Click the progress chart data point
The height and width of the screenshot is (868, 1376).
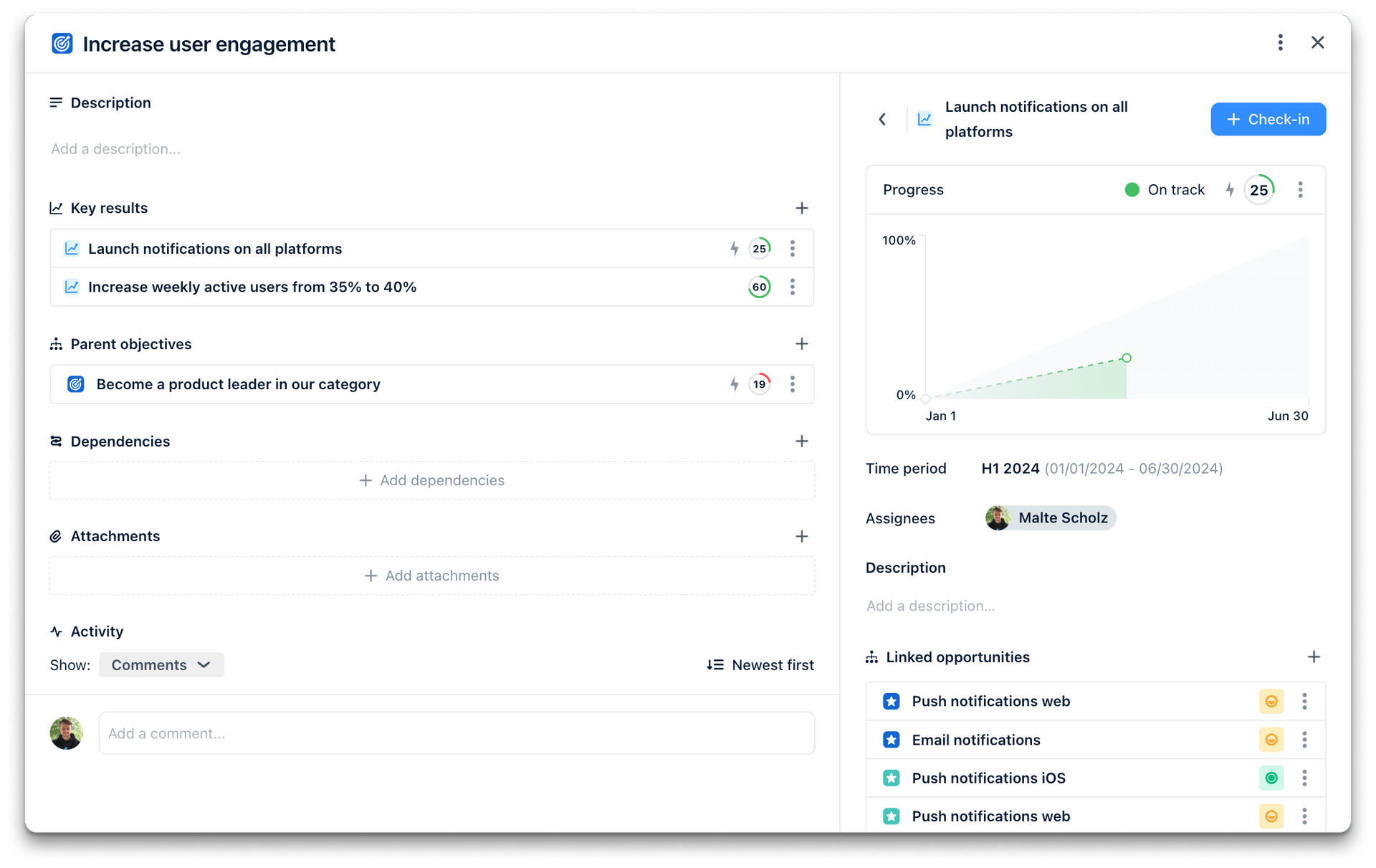[x=1126, y=358]
